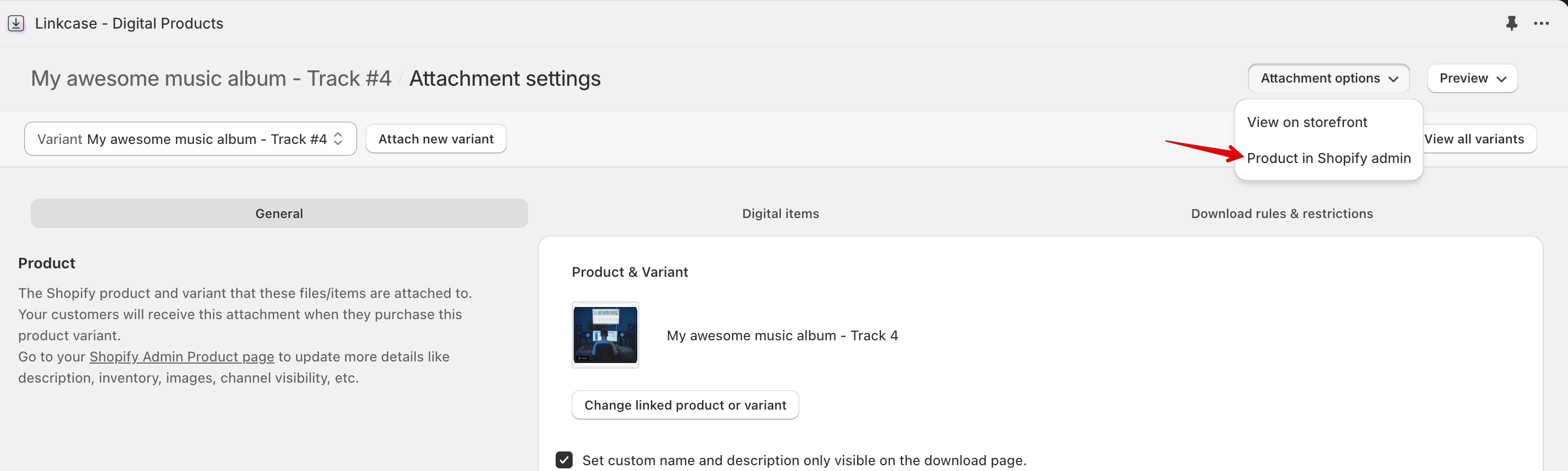
Task: Click the Track 4 product thumbnail image
Action: [605, 335]
